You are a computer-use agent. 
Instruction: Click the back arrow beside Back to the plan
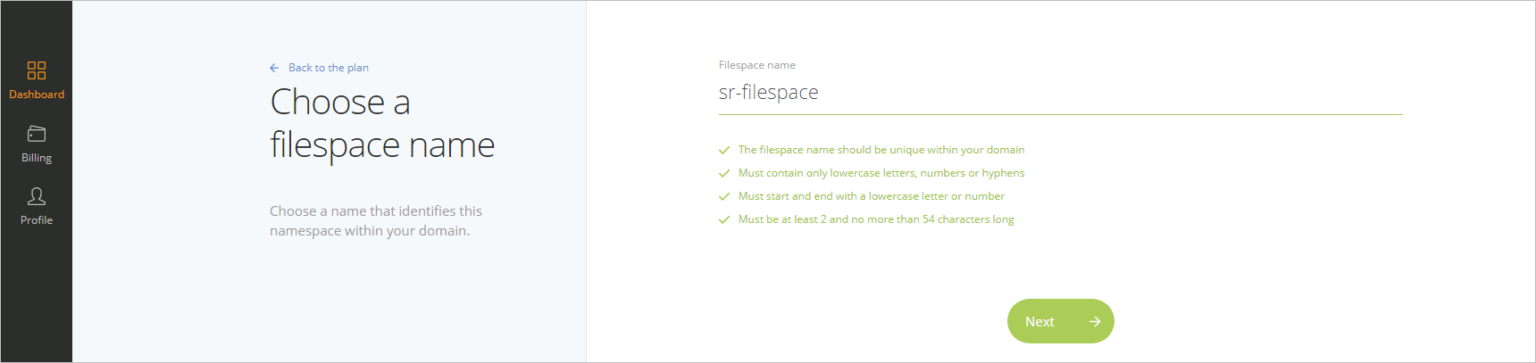(274, 68)
